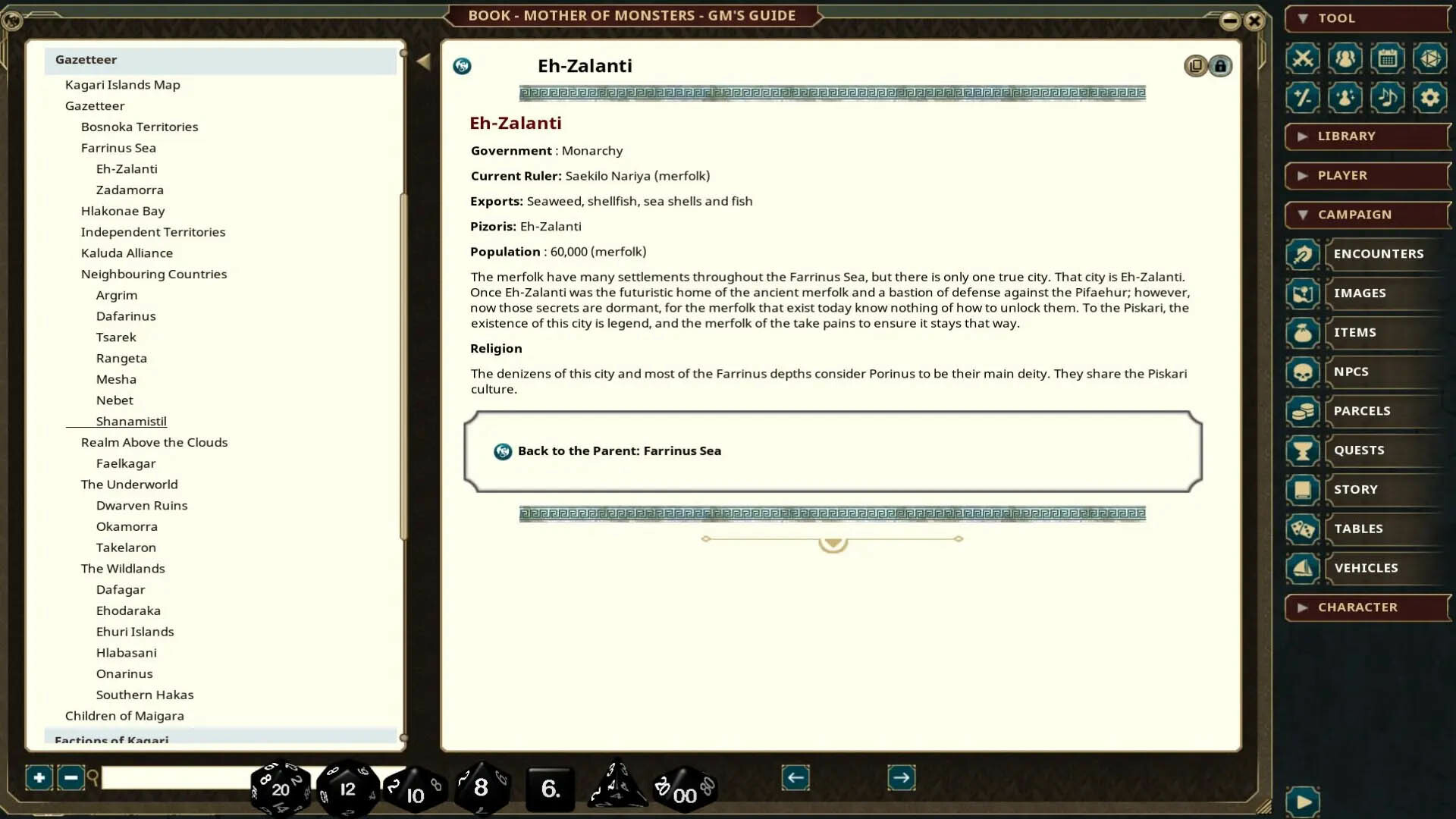Select Shanamistil in the navigation tree
The width and height of the screenshot is (1456, 819).
131,421
